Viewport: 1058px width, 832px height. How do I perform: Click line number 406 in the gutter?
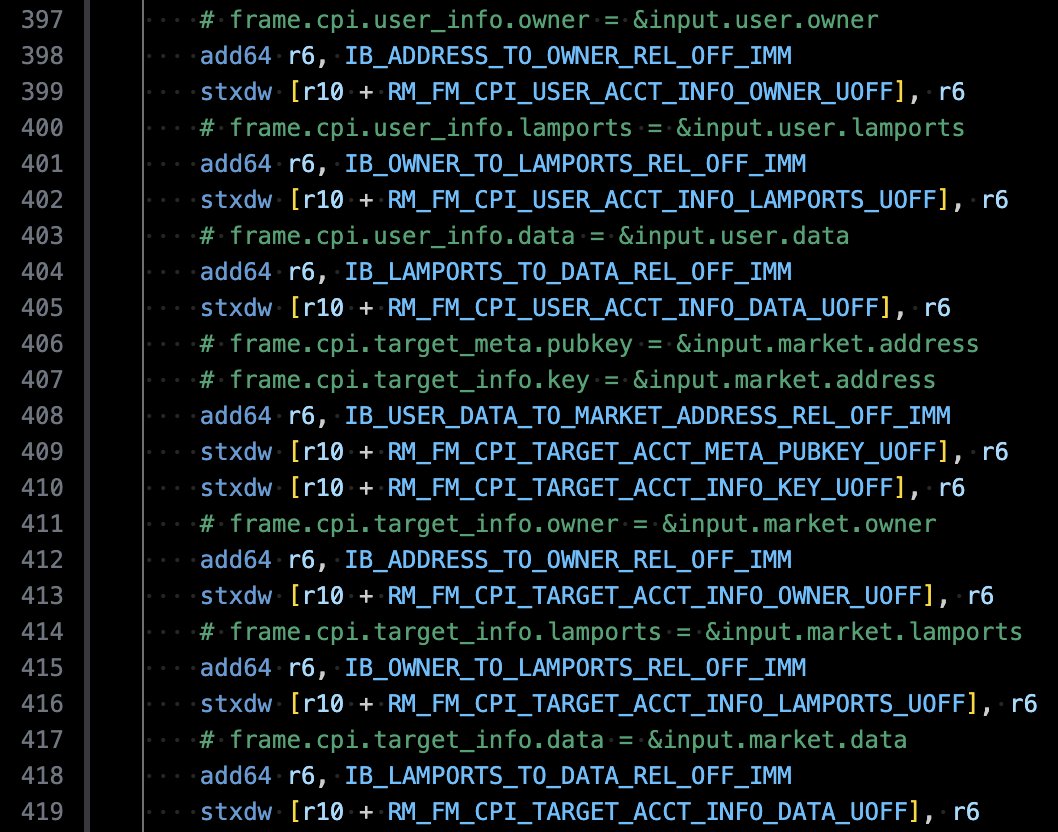42,343
